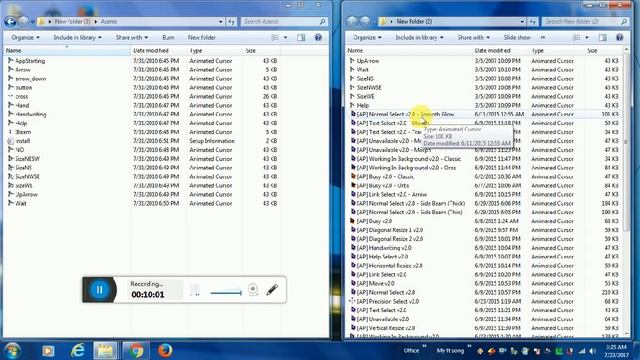This screenshot has height=360, width=640.
Task: Click File Explorer taskbar button
Action: point(105,351)
